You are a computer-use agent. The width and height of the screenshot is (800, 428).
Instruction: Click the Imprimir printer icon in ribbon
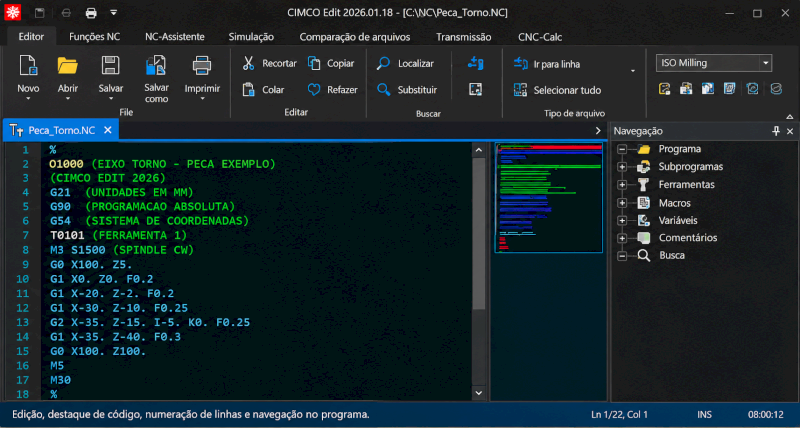[x=202, y=65]
